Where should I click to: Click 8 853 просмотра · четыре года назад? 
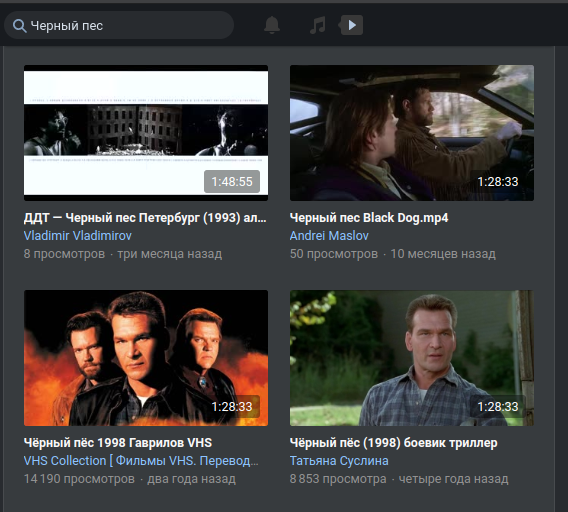coord(399,479)
